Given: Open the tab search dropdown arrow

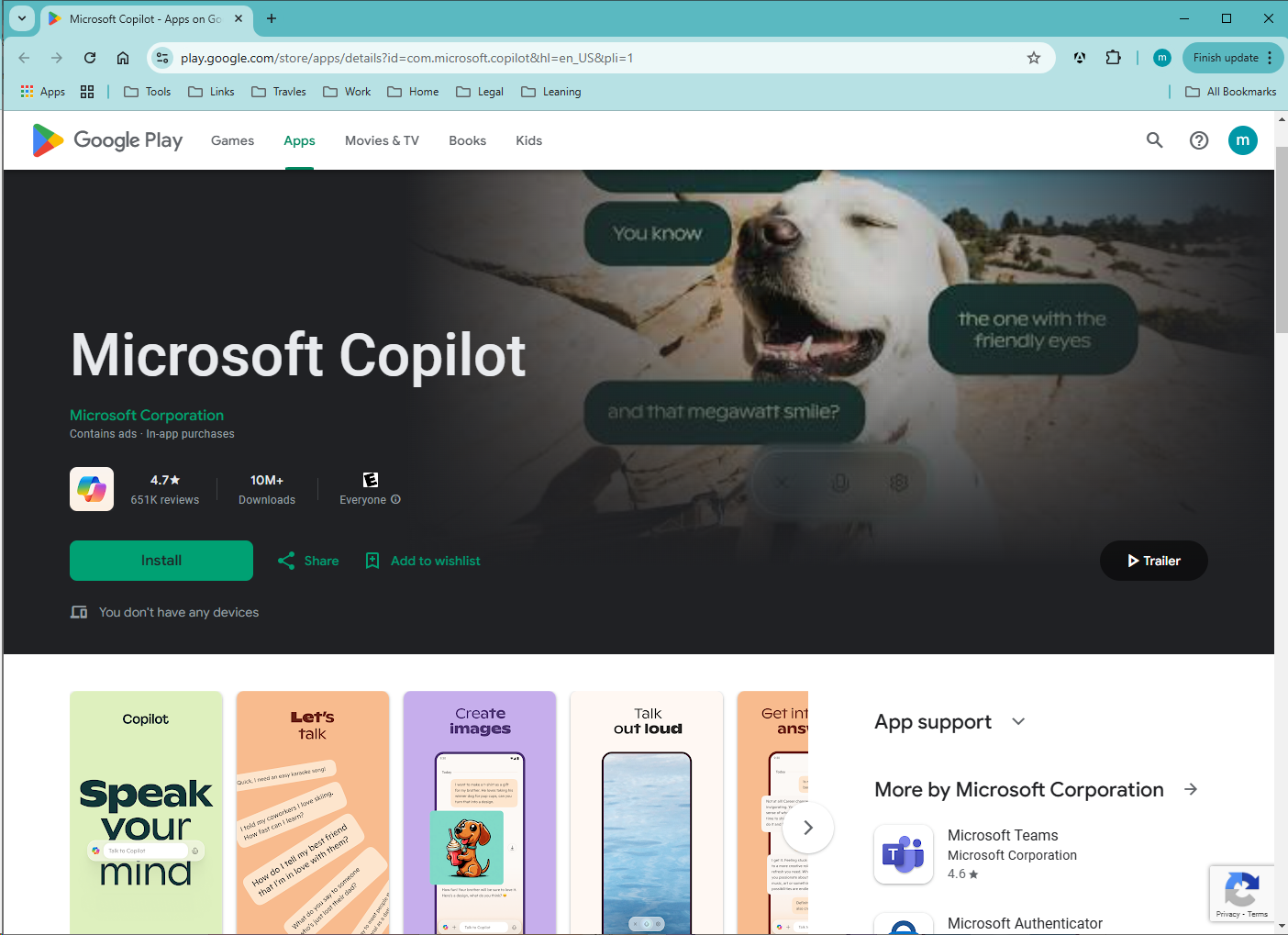Looking at the screenshot, I should pyautogui.click(x=22, y=18).
